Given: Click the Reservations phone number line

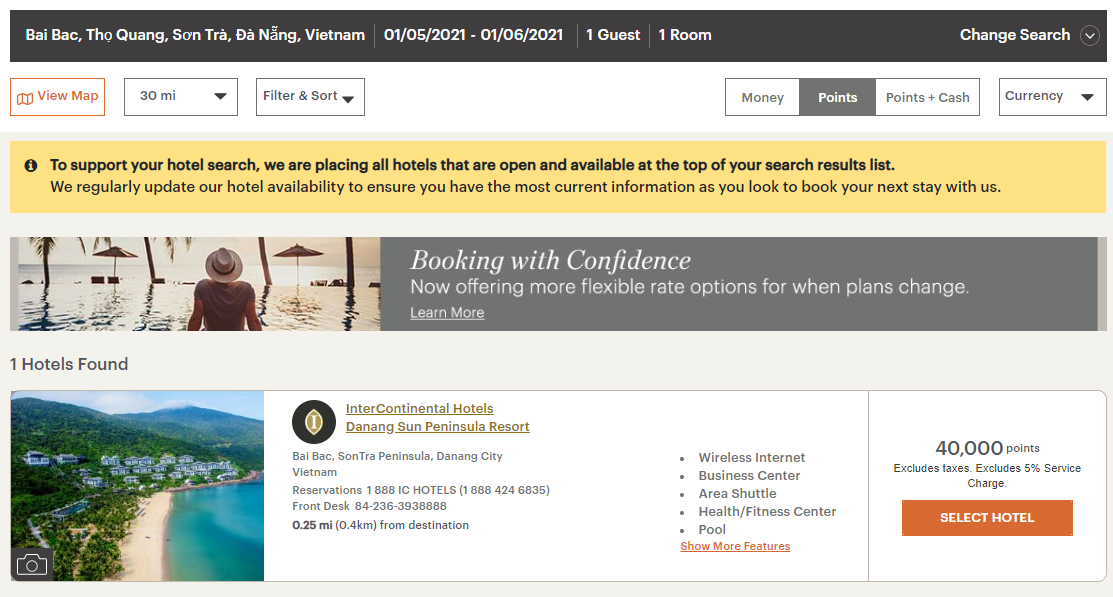Looking at the screenshot, I should (x=421, y=490).
